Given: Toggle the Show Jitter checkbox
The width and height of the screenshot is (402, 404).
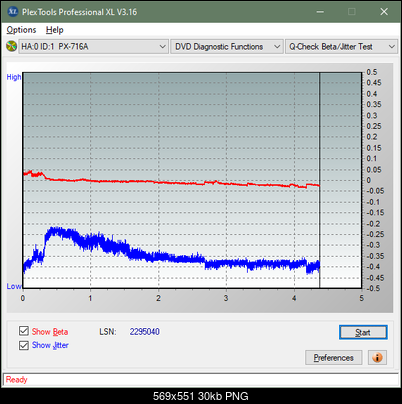Looking at the screenshot, I should 24,345.
